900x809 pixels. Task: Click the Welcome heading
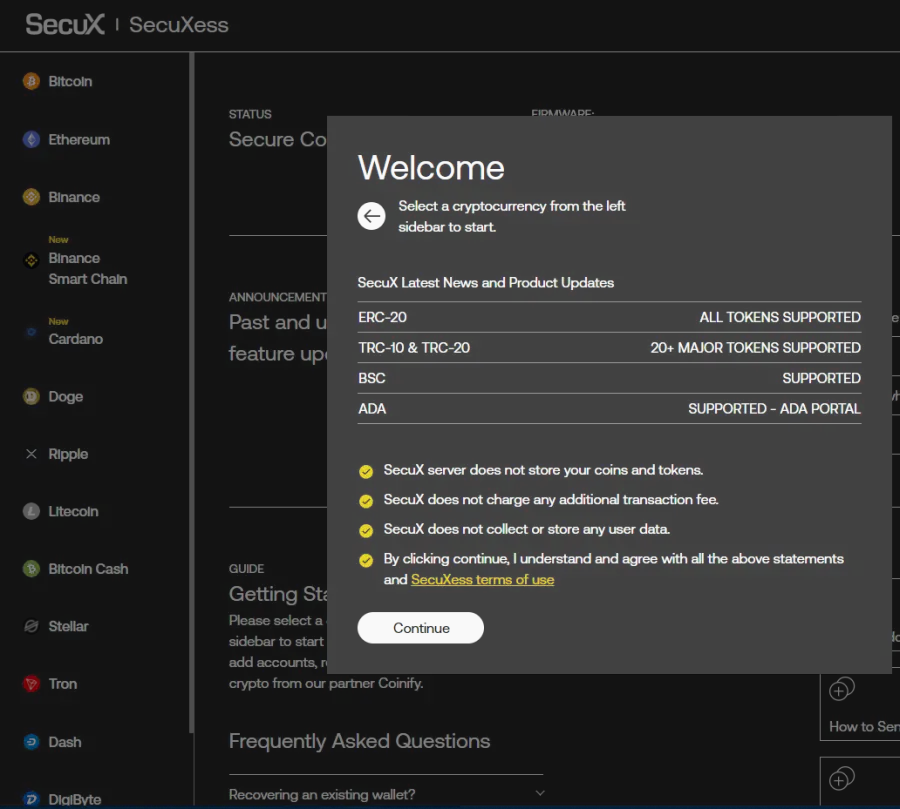tap(431, 168)
